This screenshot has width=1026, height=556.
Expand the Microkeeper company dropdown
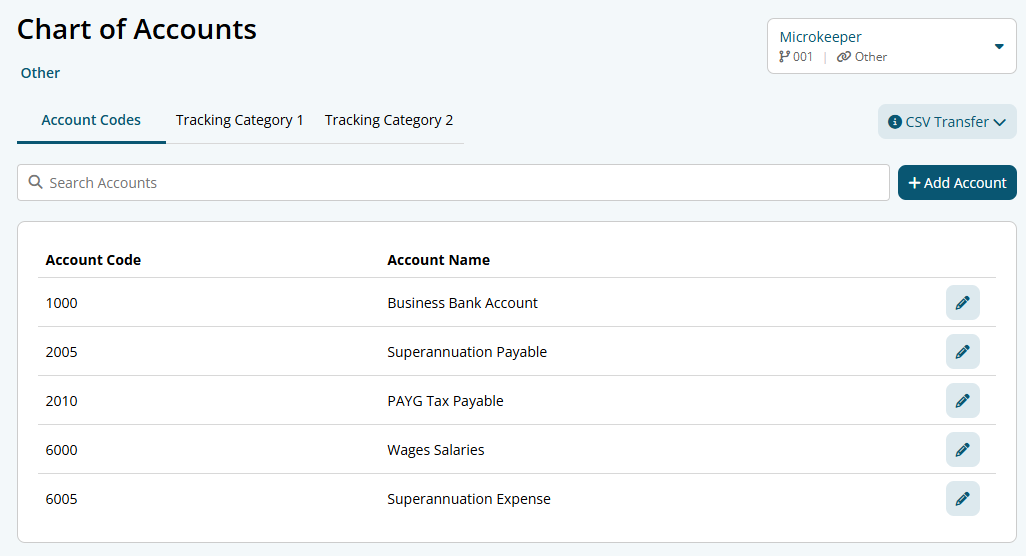(x=998, y=46)
